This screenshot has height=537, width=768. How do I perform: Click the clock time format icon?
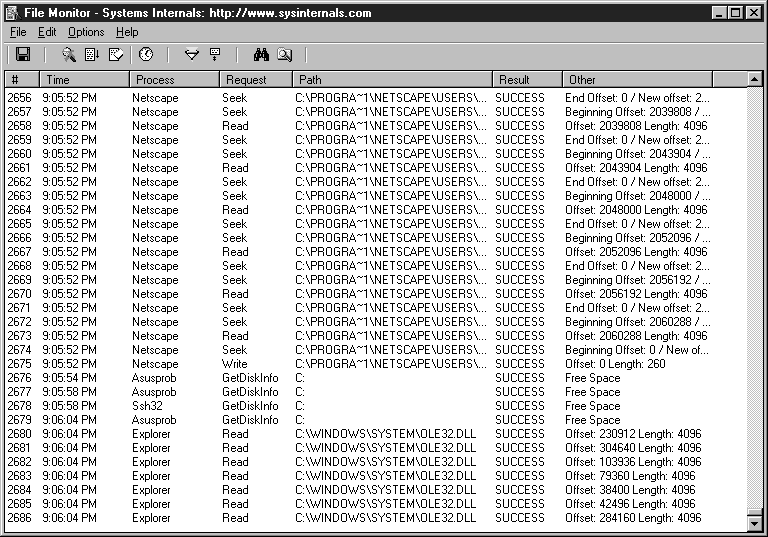pos(146,55)
